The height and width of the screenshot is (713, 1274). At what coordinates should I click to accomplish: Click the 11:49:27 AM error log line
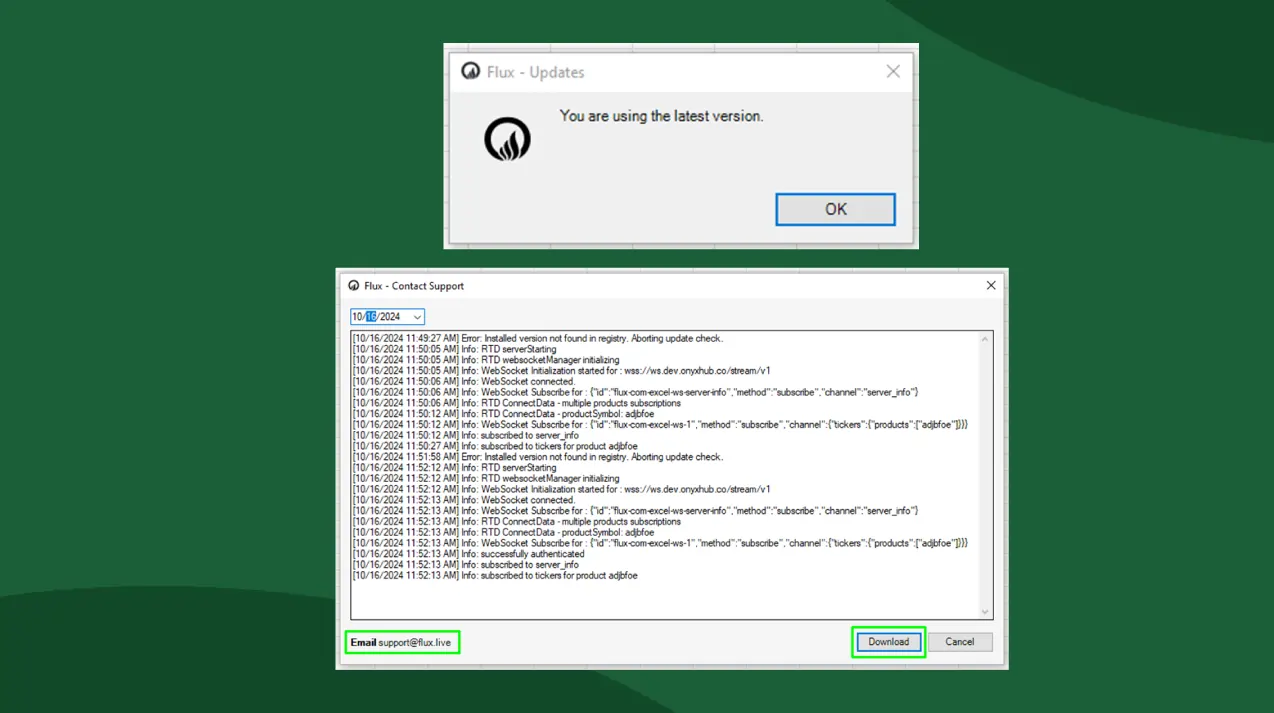point(537,339)
